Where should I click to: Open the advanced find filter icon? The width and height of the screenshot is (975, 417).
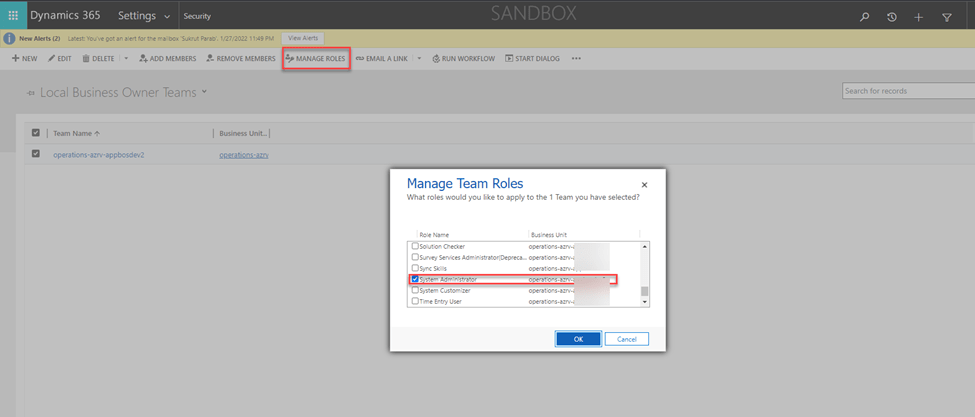point(947,17)
